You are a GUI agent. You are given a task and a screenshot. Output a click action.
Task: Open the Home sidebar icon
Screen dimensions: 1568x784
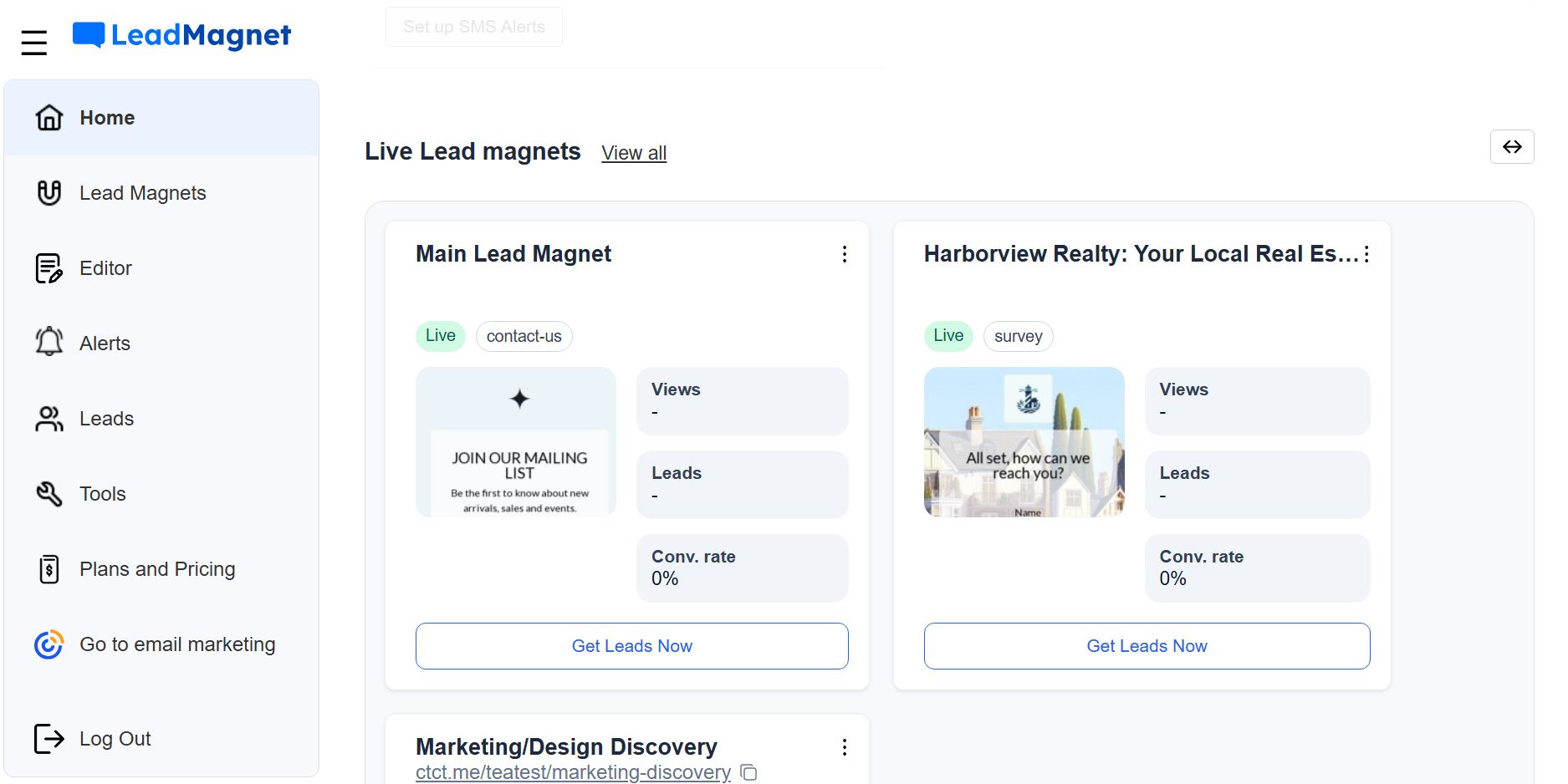tap(49, 117)
